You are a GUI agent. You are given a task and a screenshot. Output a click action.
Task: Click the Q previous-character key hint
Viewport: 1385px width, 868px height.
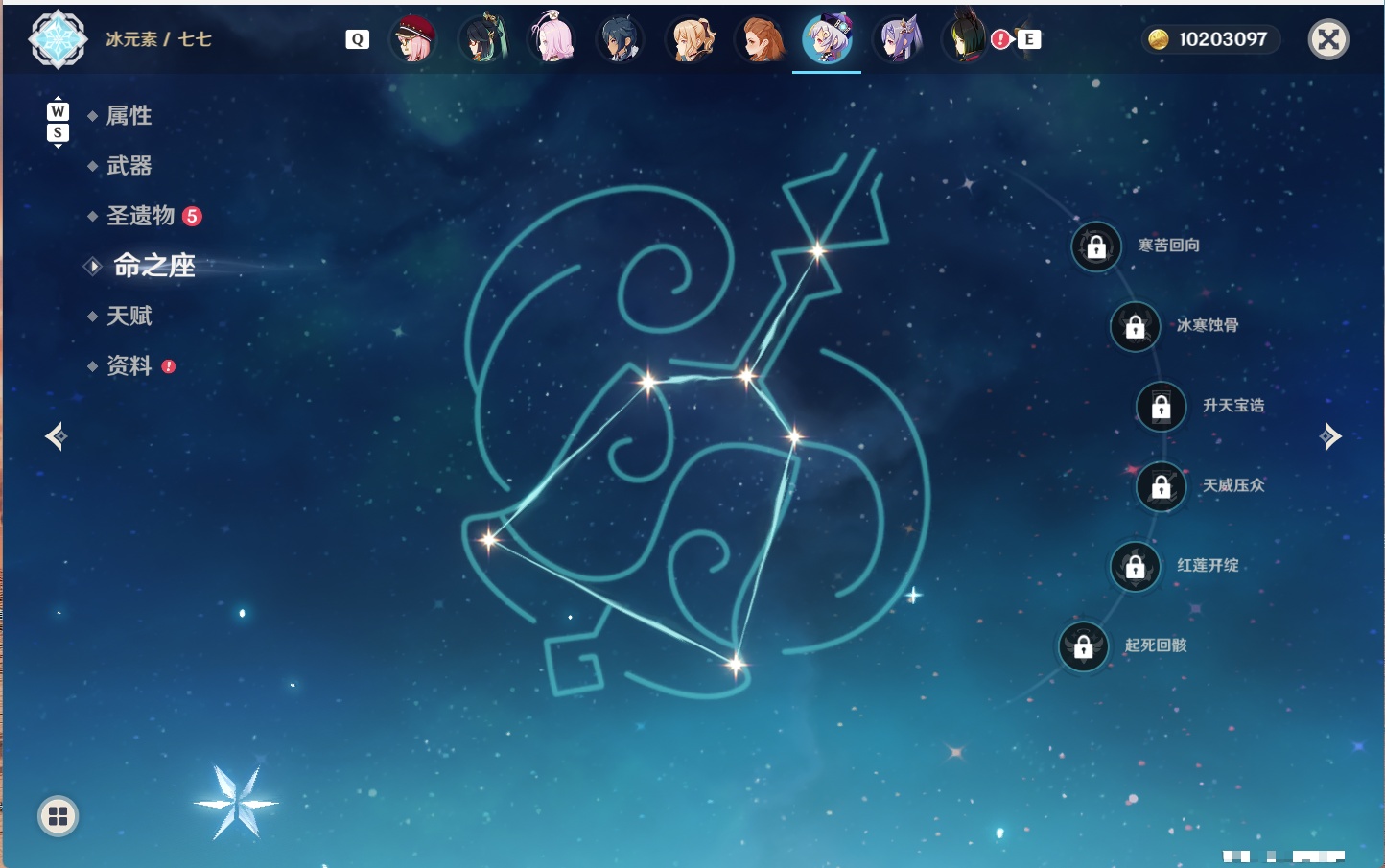(357, 39)
